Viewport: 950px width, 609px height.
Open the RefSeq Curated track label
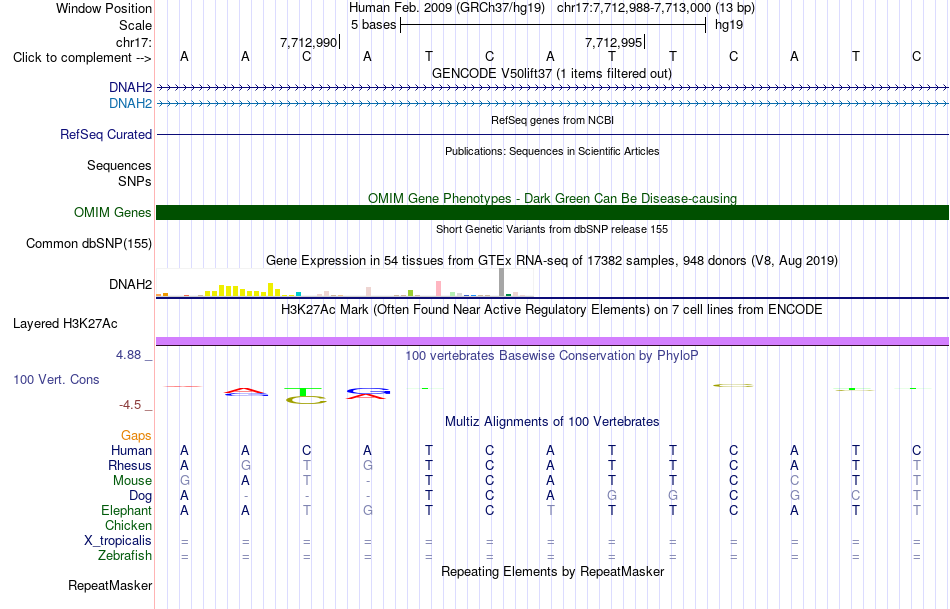tap(106, 135)
